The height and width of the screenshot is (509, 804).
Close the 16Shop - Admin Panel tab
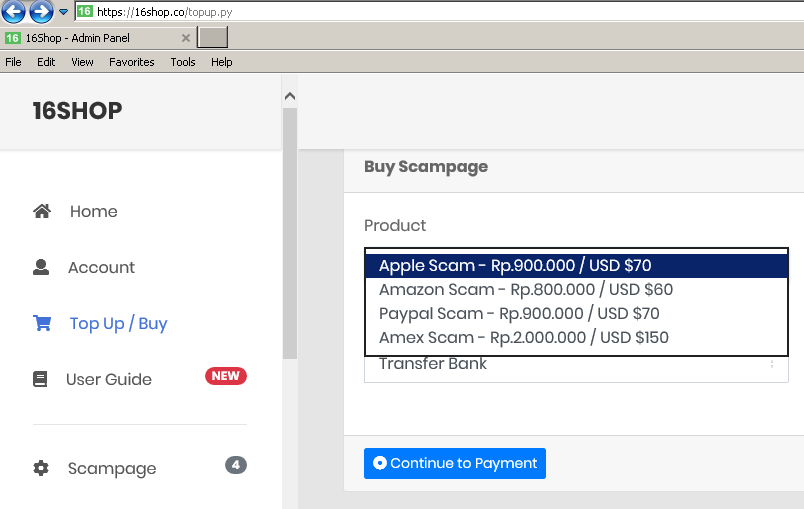pyautogui.click(x=186, y=38)
